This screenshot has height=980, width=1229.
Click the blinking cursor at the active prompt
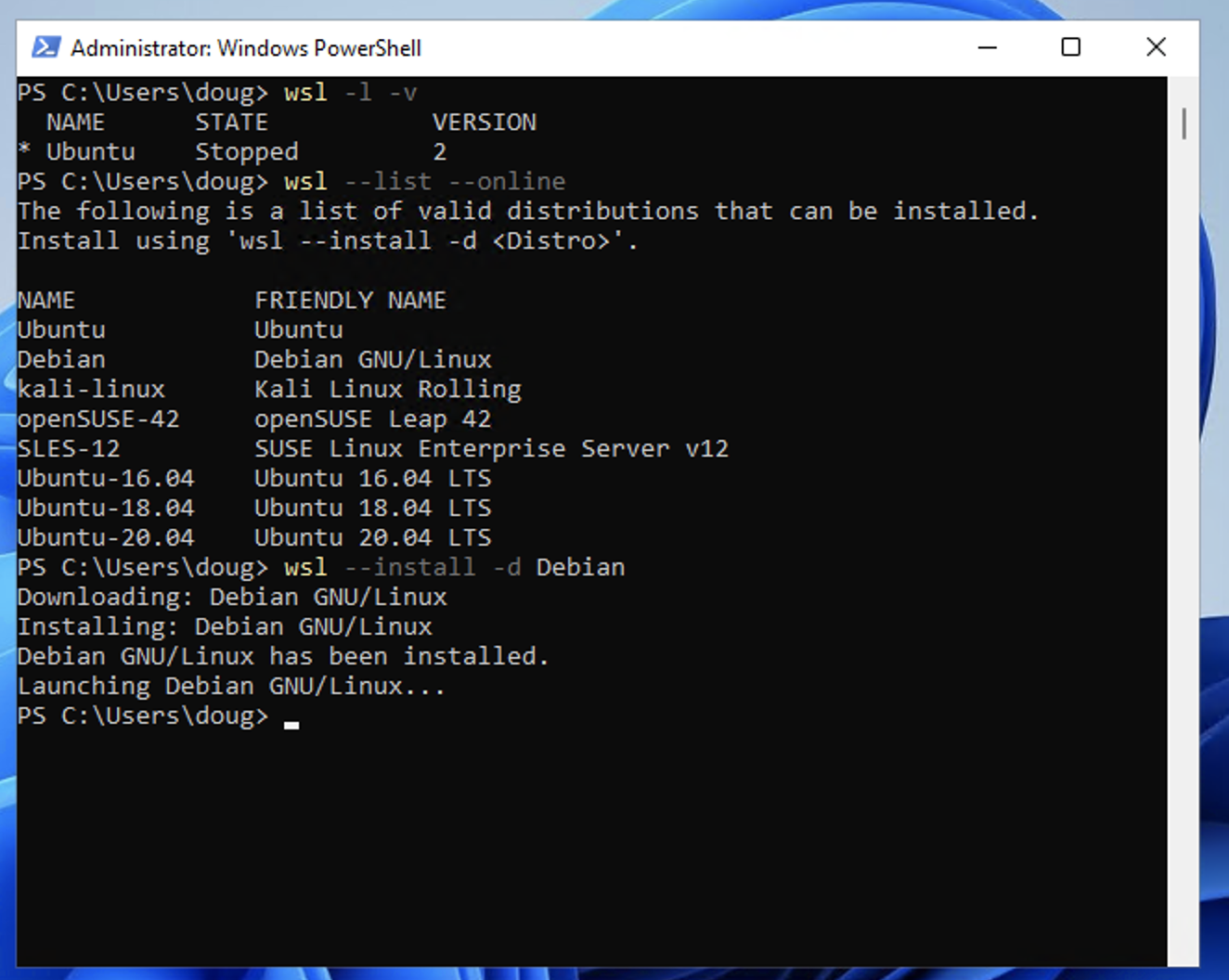click(293, 719)
